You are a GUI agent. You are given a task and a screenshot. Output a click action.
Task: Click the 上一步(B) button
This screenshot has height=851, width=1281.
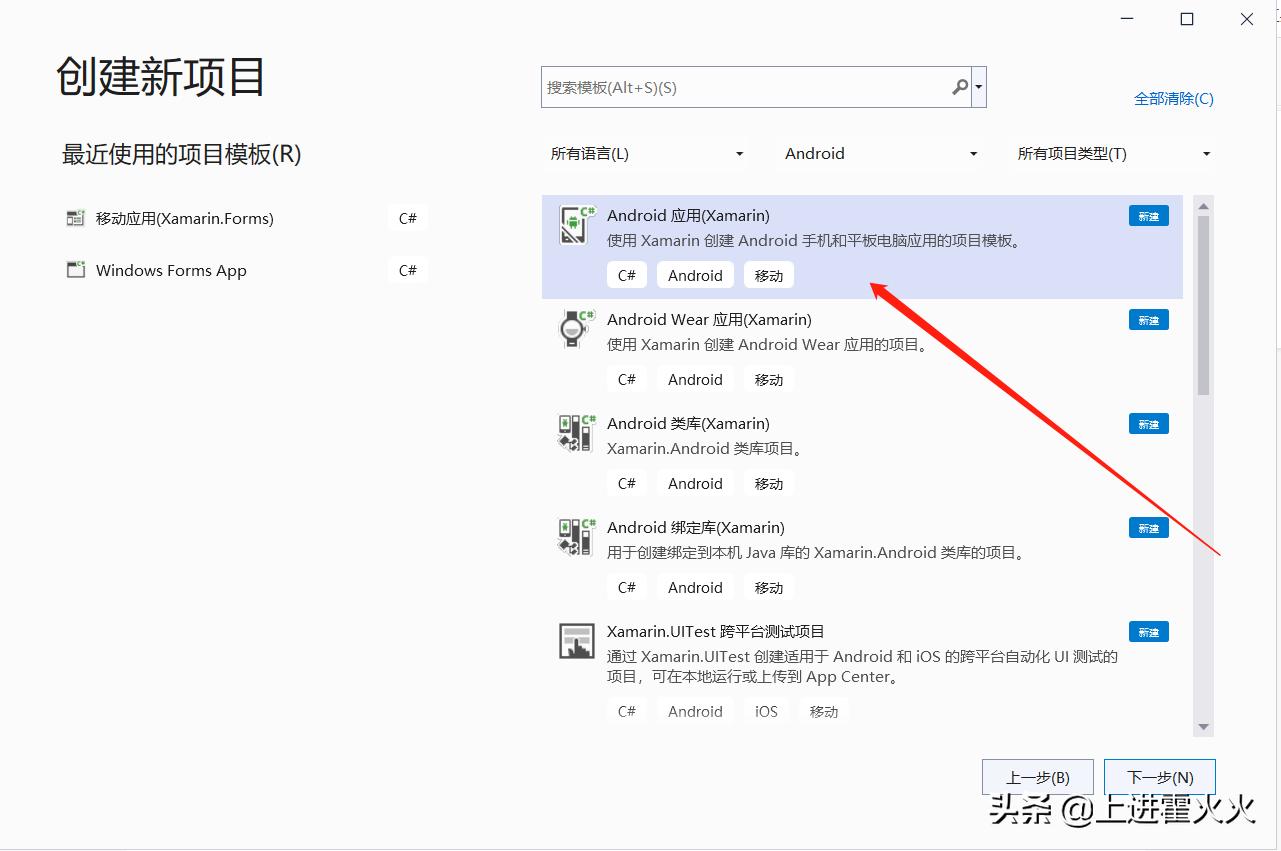(x=1037, y=776)
